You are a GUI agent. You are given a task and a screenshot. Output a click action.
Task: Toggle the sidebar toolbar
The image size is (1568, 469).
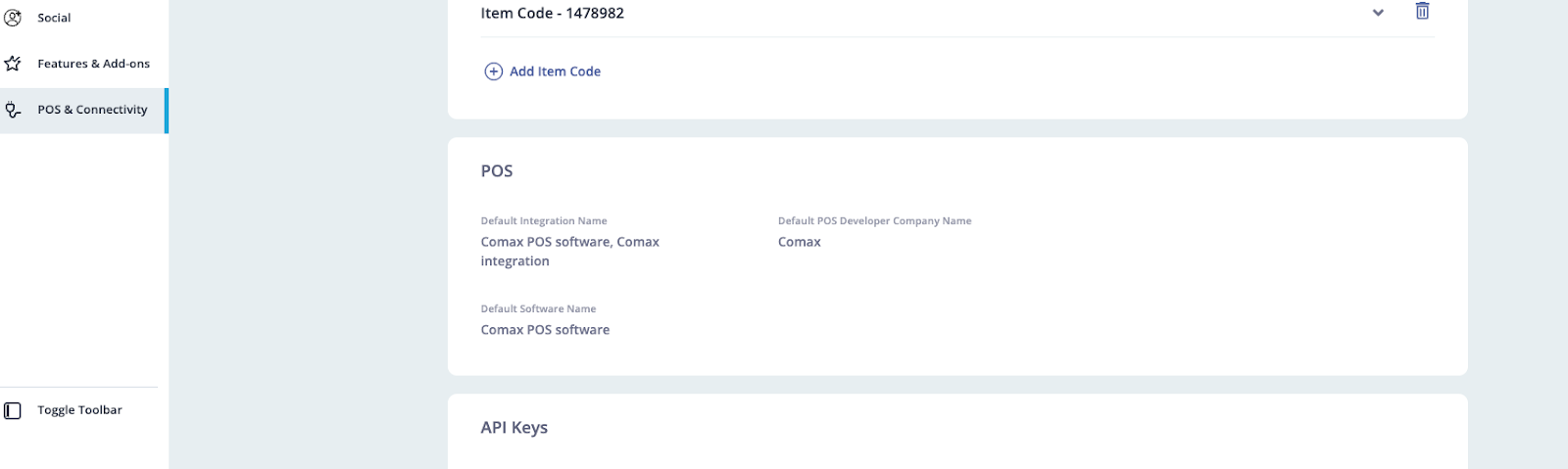click(79, 410)
